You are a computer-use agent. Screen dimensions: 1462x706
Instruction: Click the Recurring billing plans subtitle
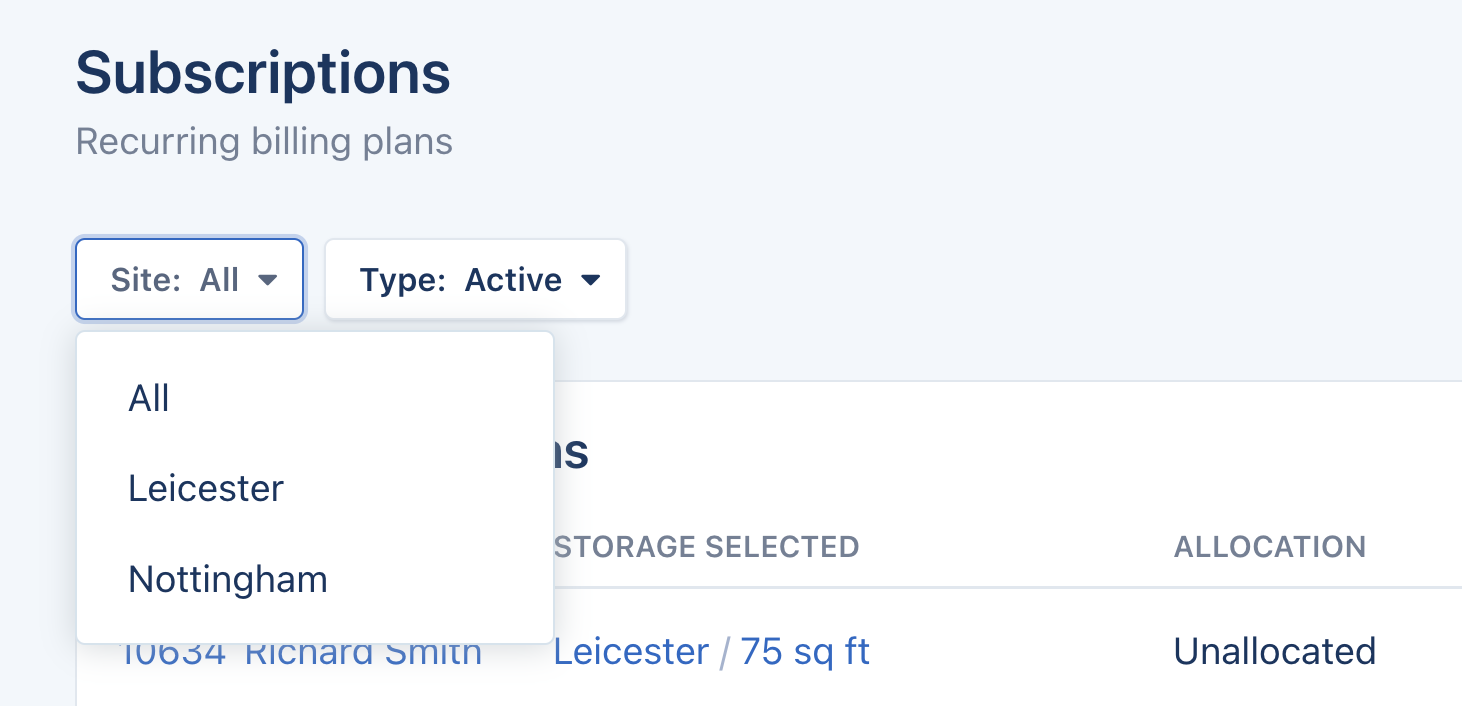(x=264, y=142)
